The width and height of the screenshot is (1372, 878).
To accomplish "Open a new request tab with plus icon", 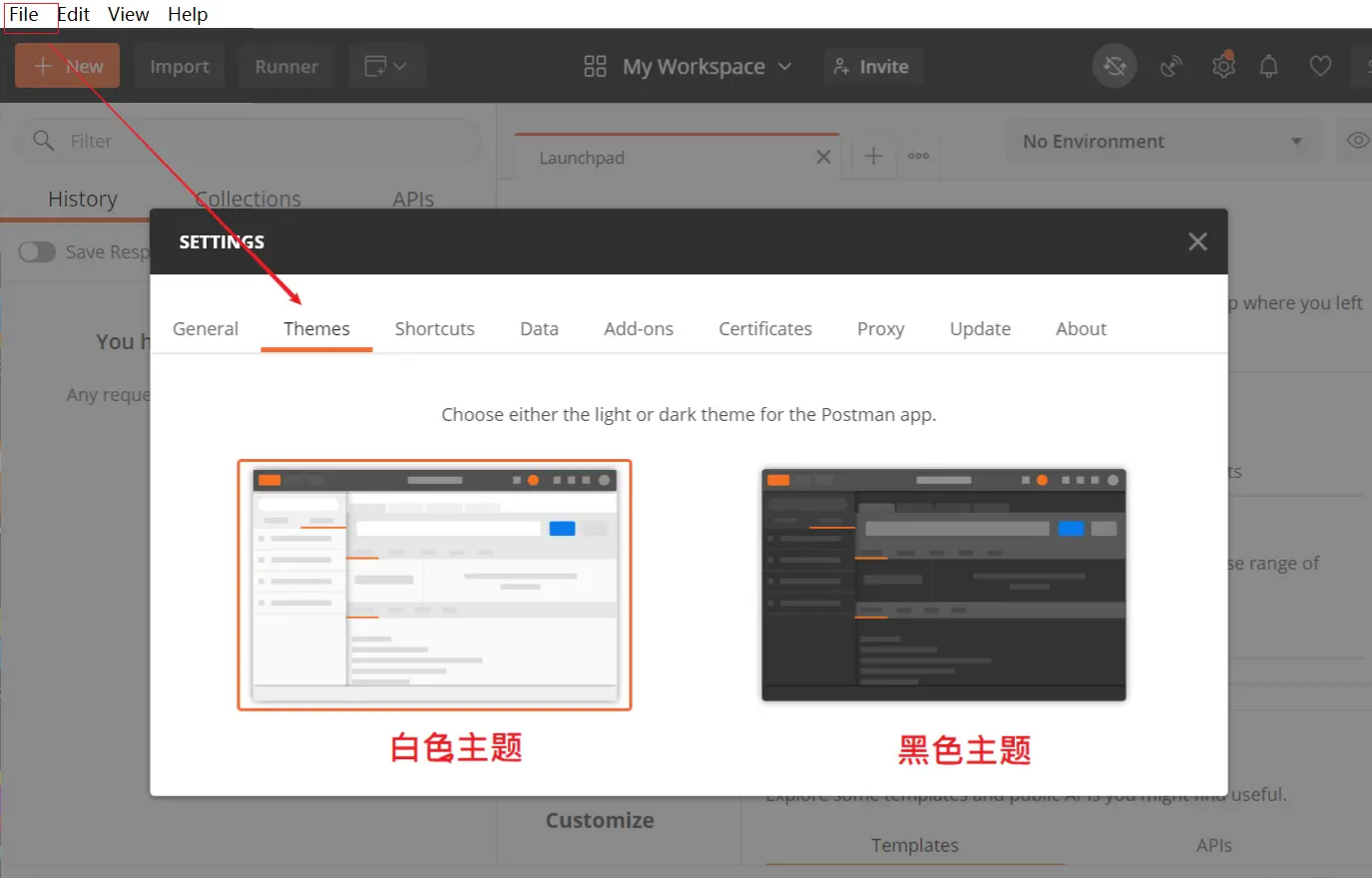I will 872,157.
